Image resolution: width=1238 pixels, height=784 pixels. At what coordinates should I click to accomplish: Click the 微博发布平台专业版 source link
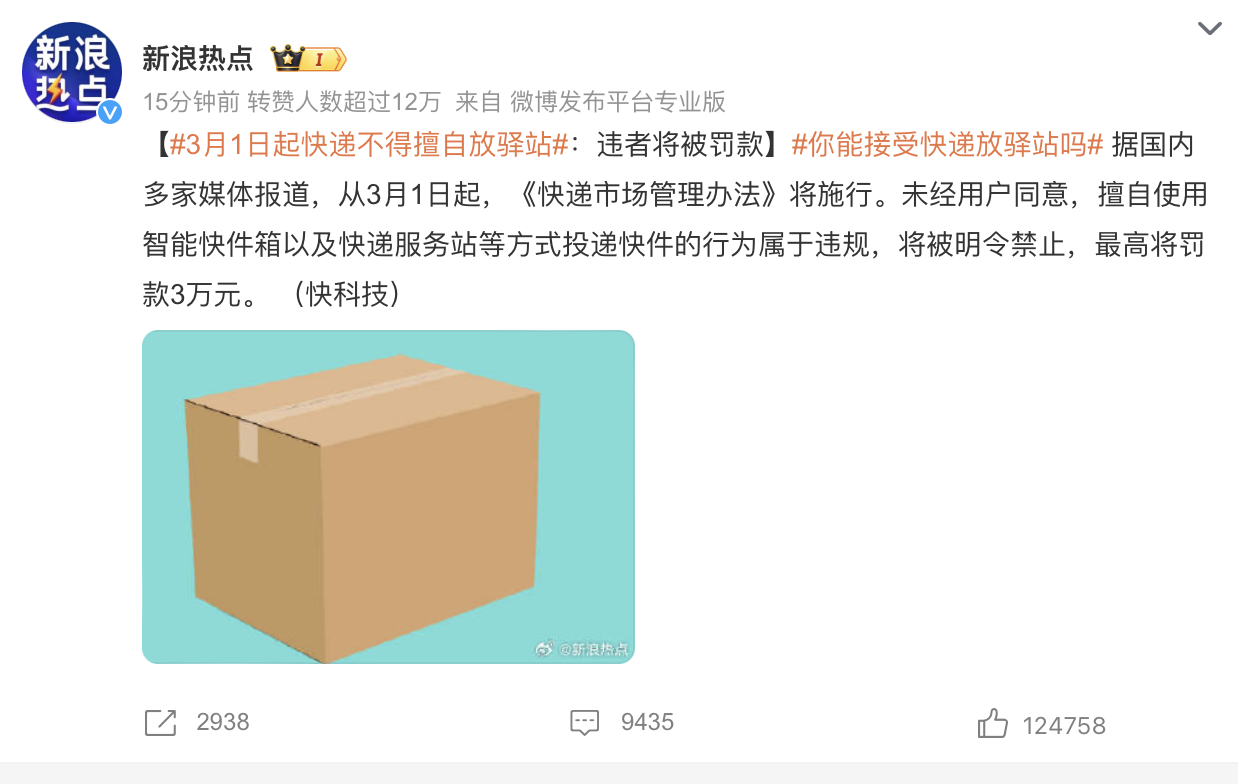[x=618, y=101]
